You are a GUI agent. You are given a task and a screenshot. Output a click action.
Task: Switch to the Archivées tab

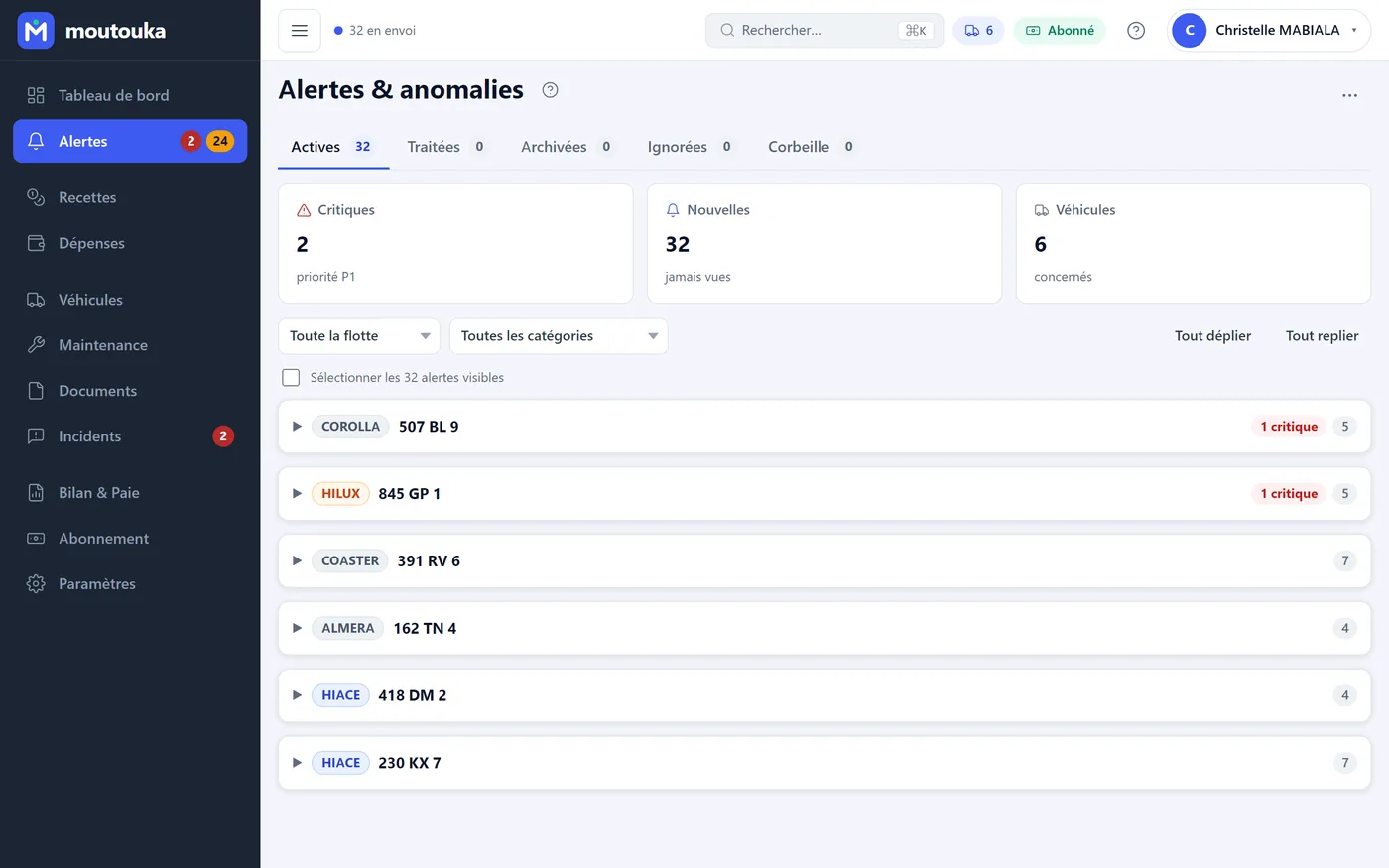[567, 147]
